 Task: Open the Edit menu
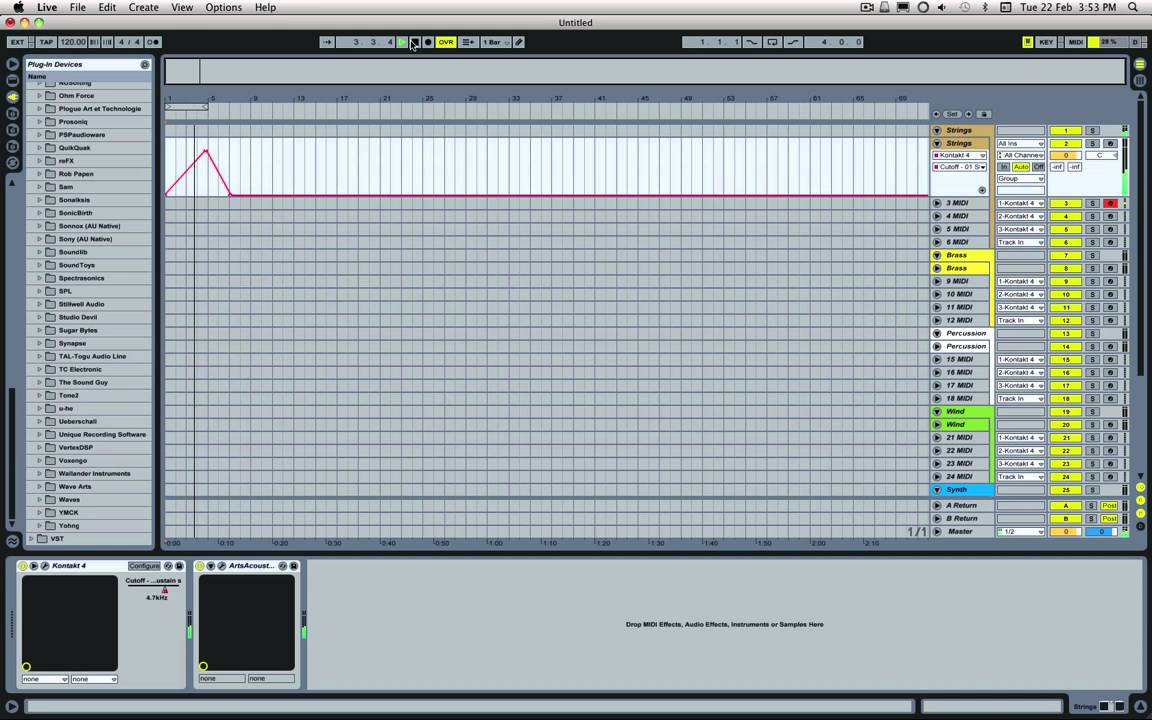107,7
